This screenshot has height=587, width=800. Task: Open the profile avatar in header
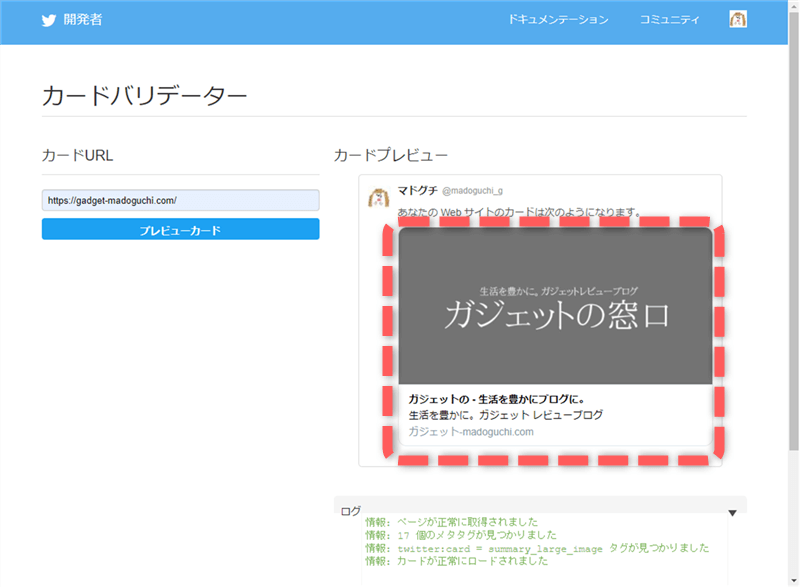(738, 19)
